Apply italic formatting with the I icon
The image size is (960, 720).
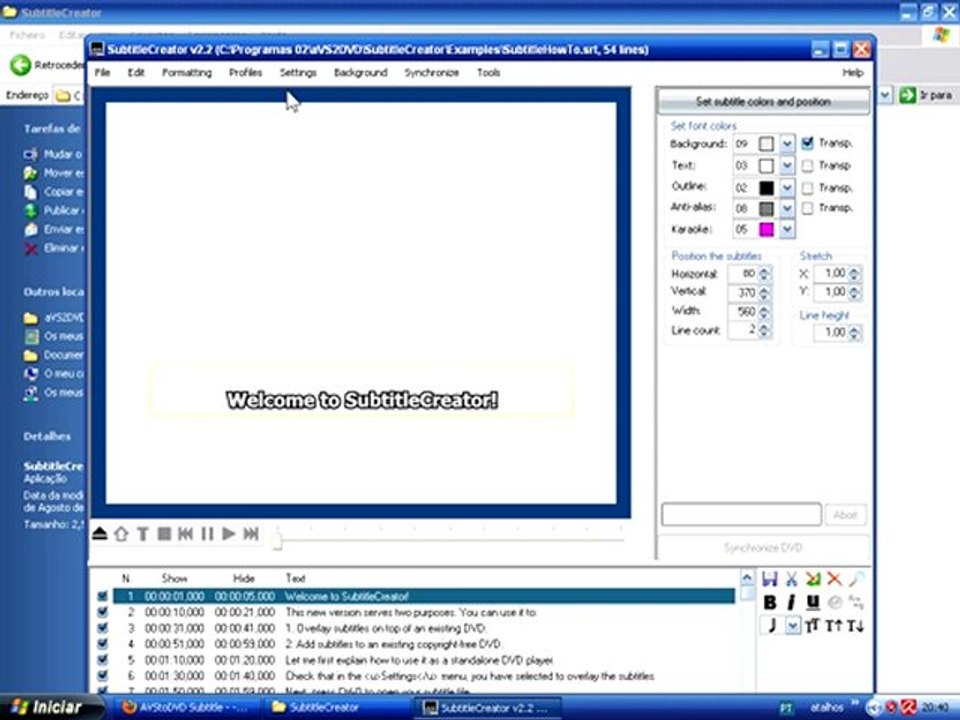pos(791,602)
